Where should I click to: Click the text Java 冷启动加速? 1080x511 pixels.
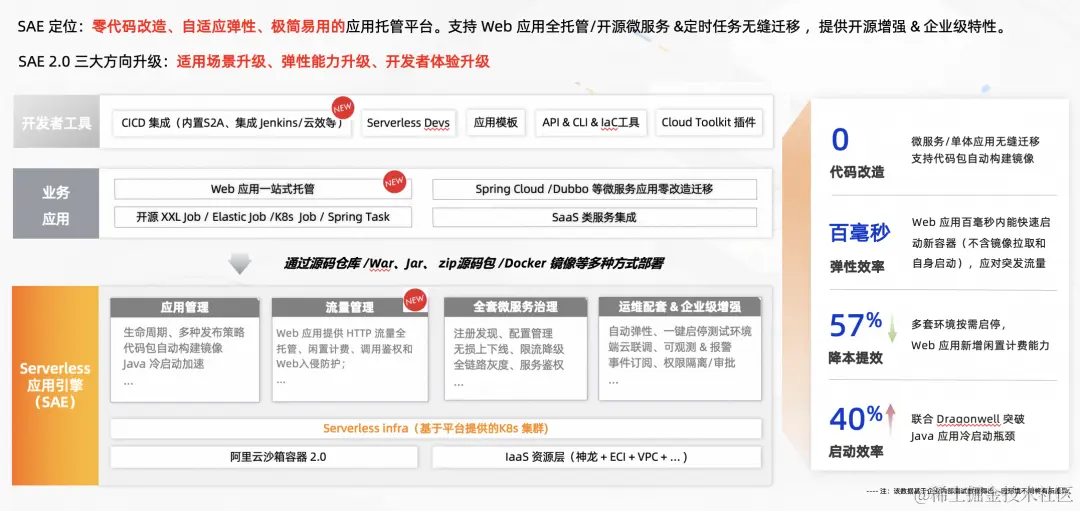coord(164,364)
